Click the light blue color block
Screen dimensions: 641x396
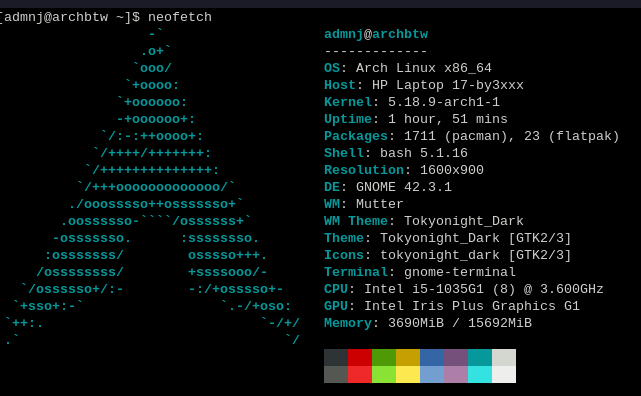coord(432,374)
